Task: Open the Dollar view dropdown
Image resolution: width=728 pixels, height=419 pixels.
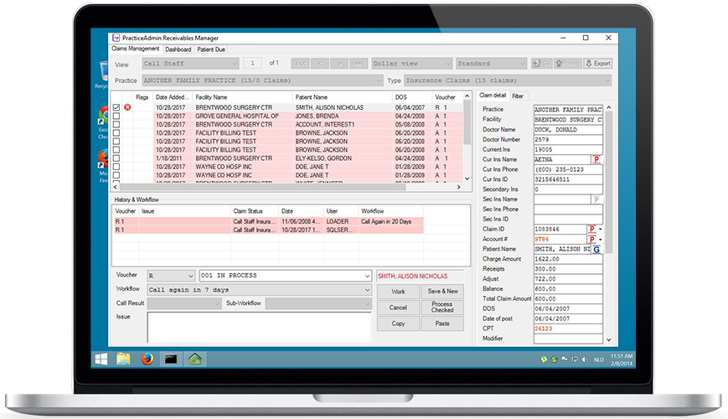Action: tap(412, 64)
